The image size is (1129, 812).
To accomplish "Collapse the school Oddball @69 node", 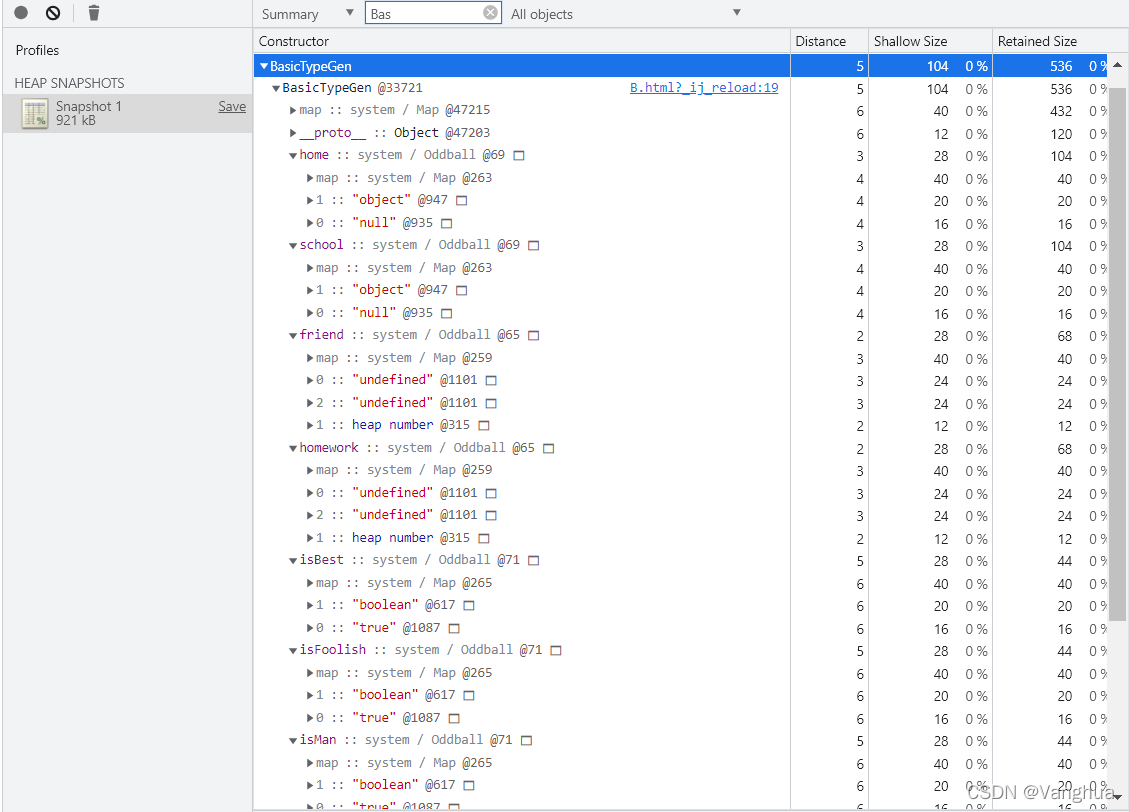I will pos(293,245).
